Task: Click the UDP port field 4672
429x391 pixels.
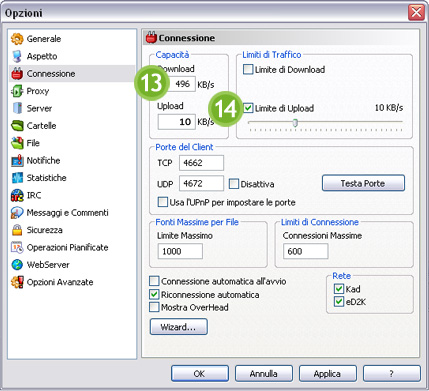Action: [x=201, y=183]
